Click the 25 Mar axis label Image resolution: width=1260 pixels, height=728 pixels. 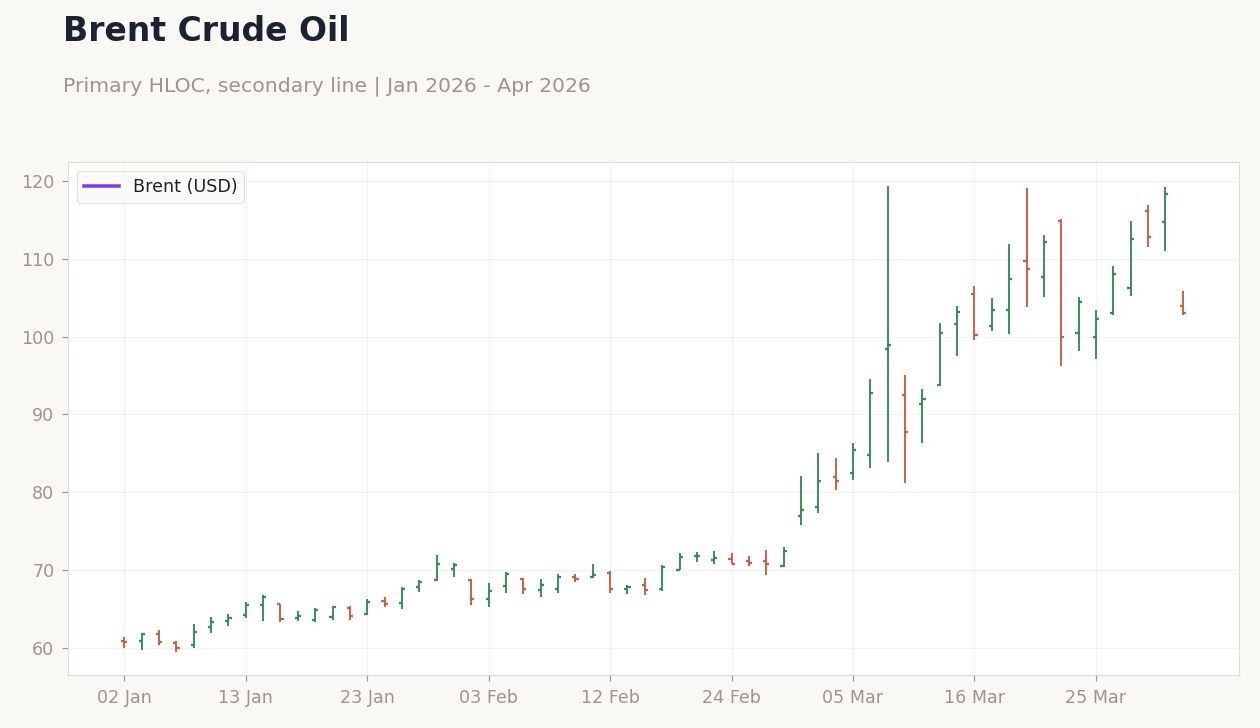1096,696
